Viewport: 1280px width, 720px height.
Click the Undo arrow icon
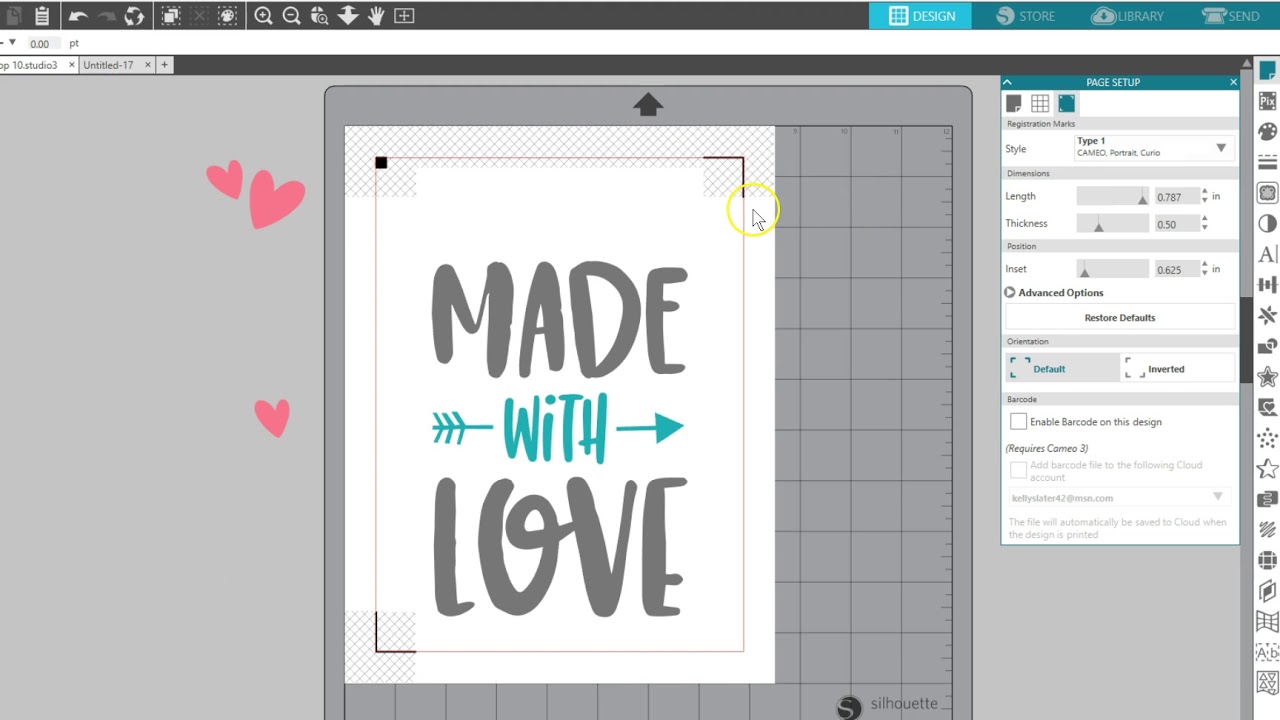point(78,16)
